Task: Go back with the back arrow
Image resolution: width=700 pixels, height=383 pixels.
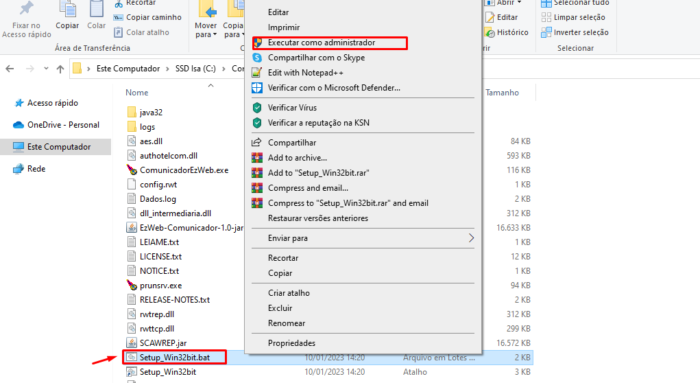Action: click(10, 69)
